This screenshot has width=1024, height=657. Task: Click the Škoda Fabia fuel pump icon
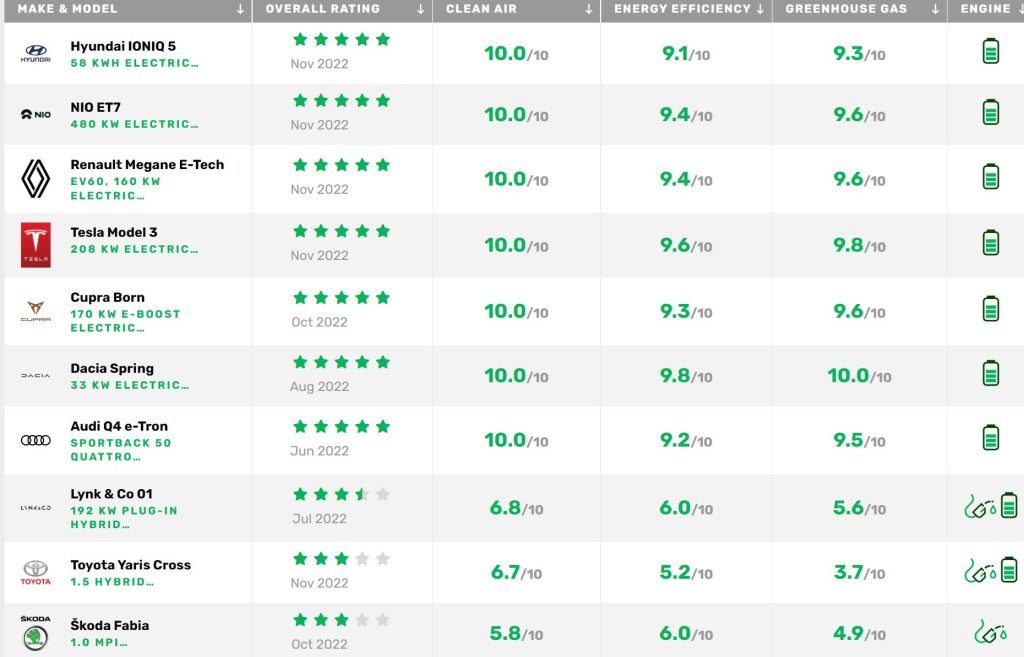tap(990, 632)
